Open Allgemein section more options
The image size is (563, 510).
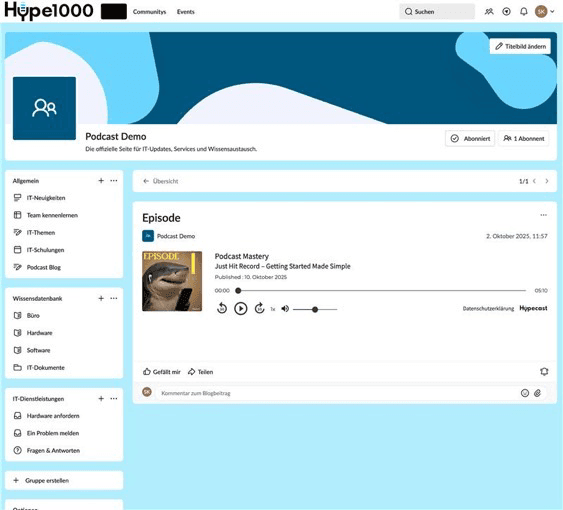[x=114, y=181]
